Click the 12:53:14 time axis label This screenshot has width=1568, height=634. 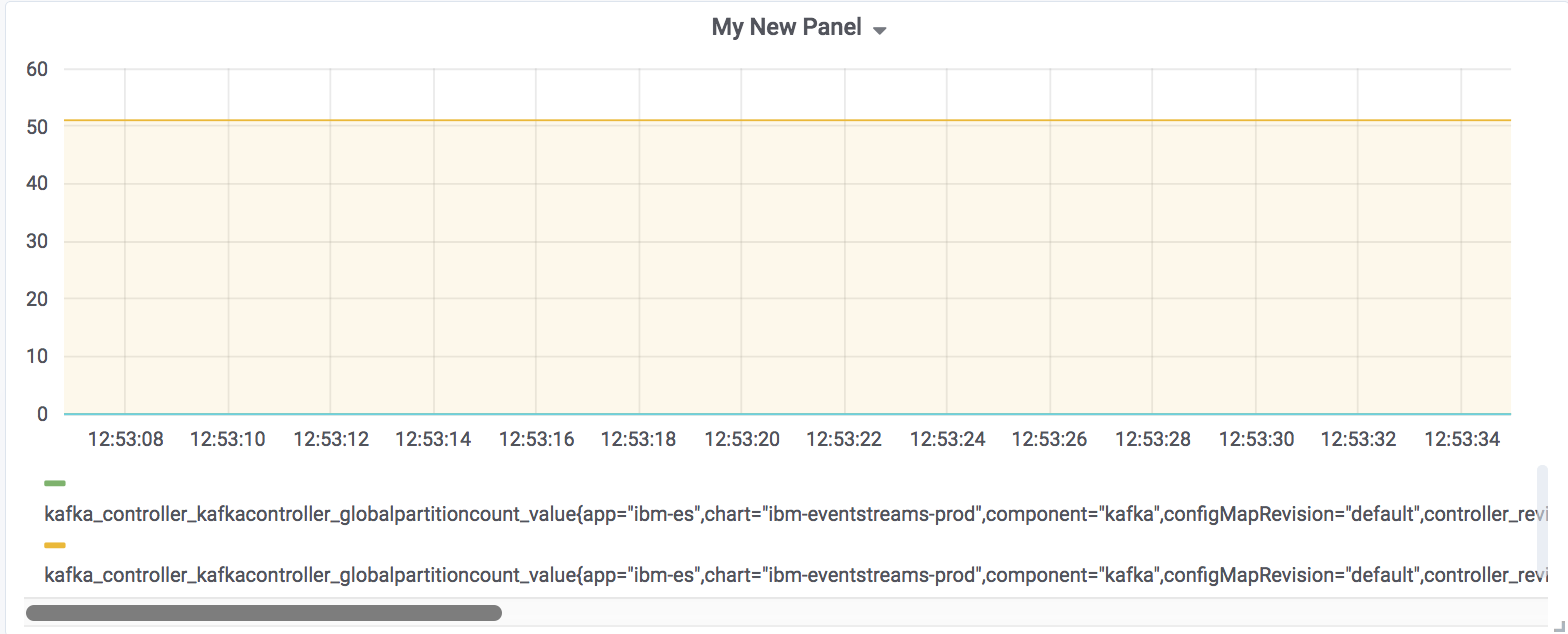tap(433, 439)
